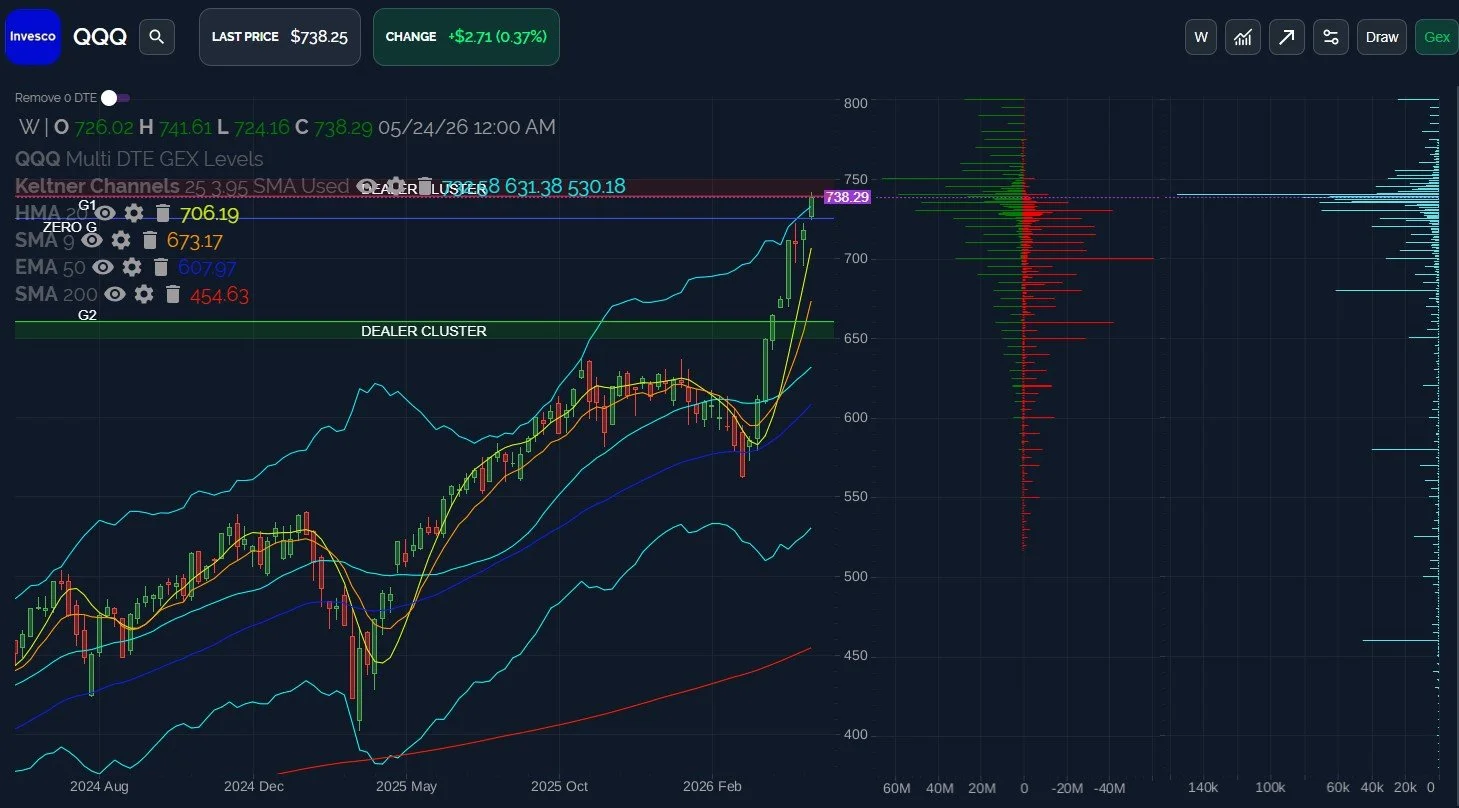Click the QQQ ticker symbol
This screenshot has width=1459, height=808.
click(100, 37)
